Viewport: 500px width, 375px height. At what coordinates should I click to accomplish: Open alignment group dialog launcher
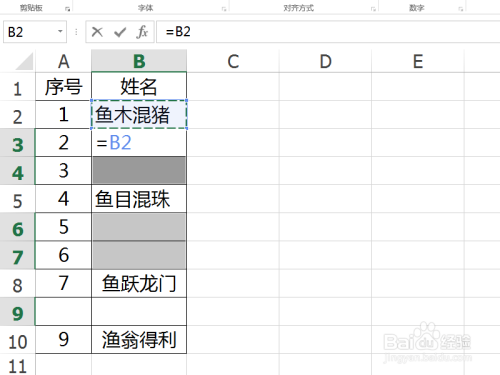pos(373,9)
